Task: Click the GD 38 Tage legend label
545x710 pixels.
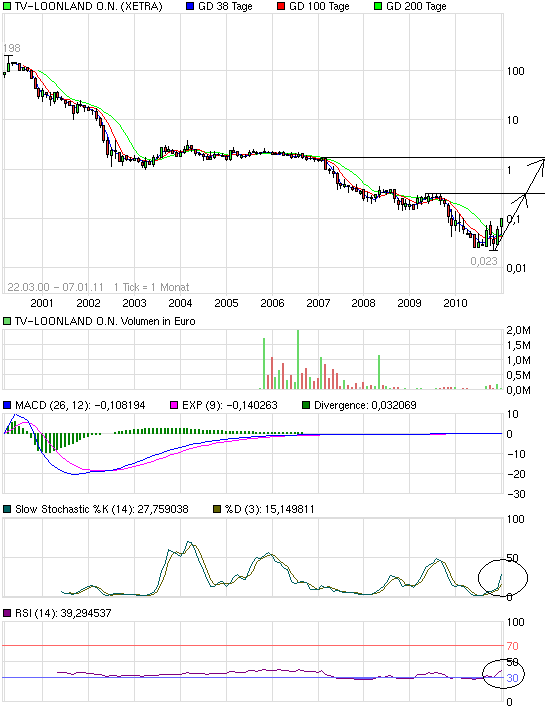Action: tap(225, 6)
